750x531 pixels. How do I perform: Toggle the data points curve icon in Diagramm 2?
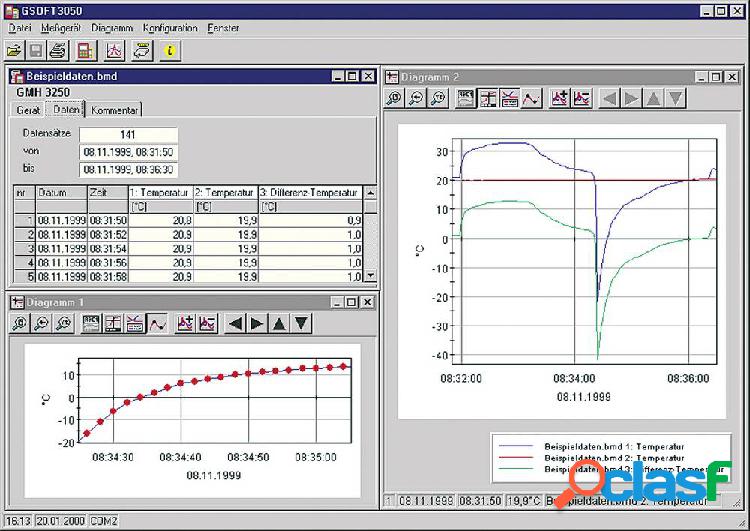tap(531, 98)
